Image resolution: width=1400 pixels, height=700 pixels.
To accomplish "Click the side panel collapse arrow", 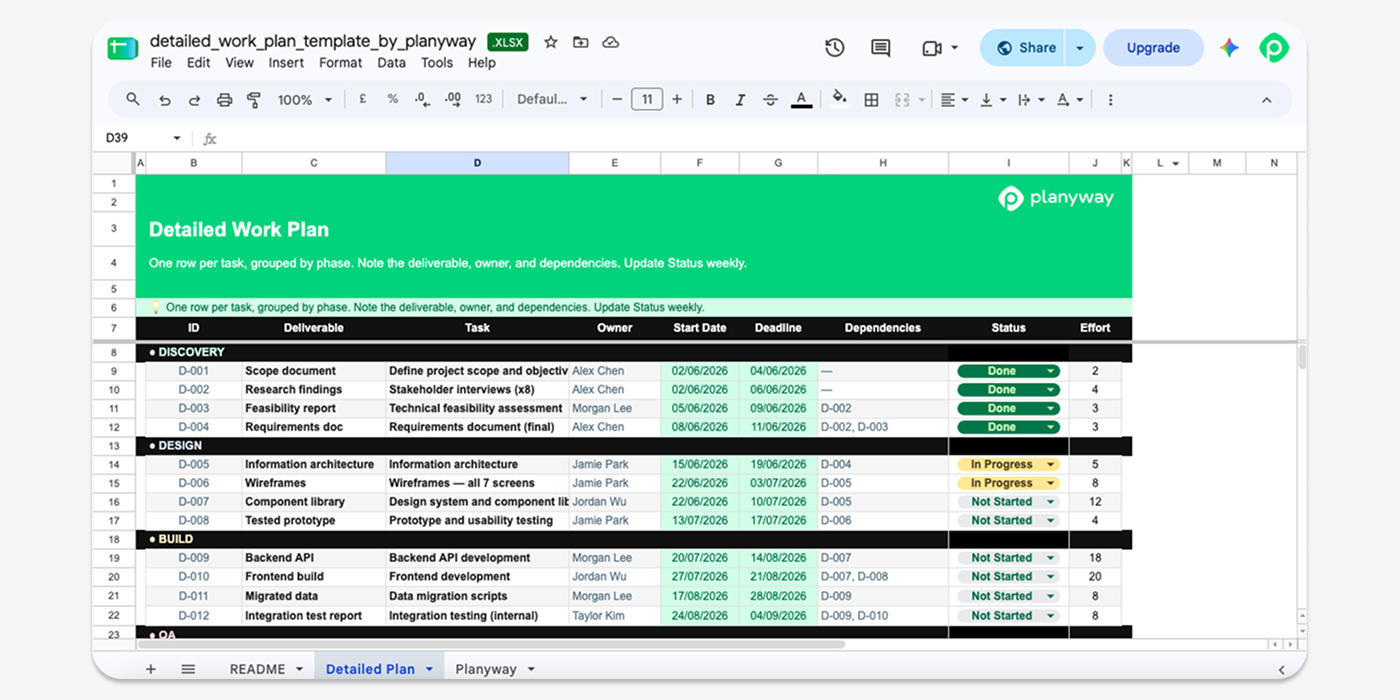I will coord(1282,669).
